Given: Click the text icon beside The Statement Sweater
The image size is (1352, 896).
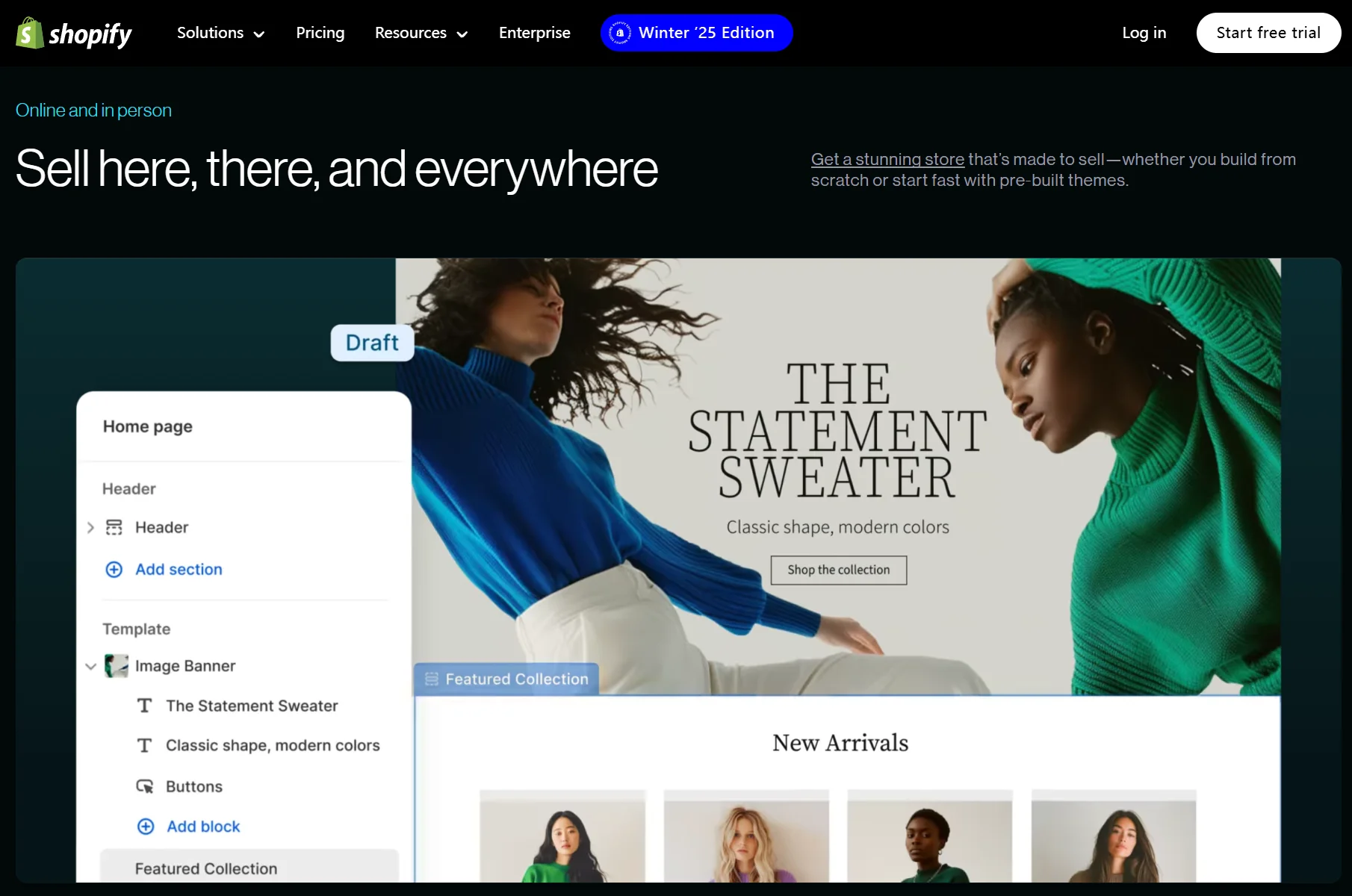Looking at the screenshot, I should (145, 706).
